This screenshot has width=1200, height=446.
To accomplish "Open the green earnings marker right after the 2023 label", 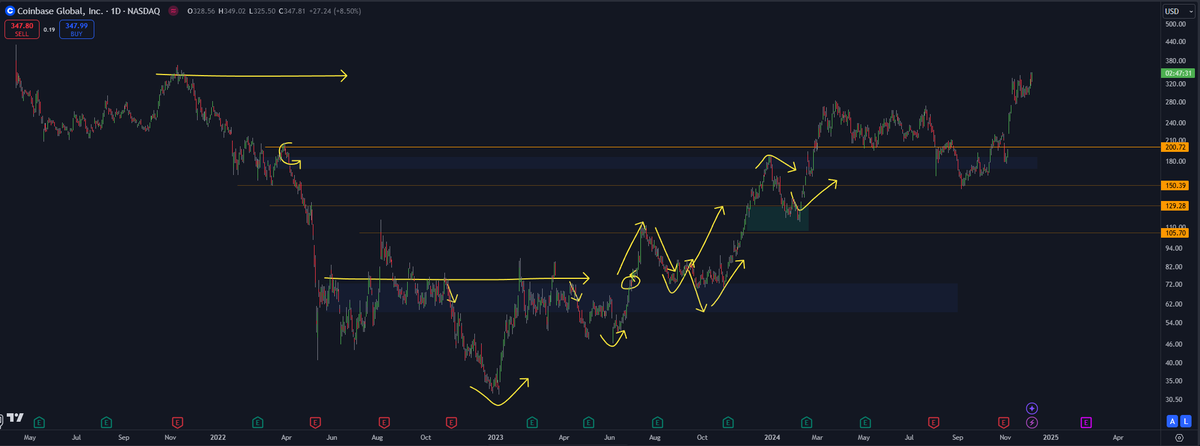I will 532,422.
